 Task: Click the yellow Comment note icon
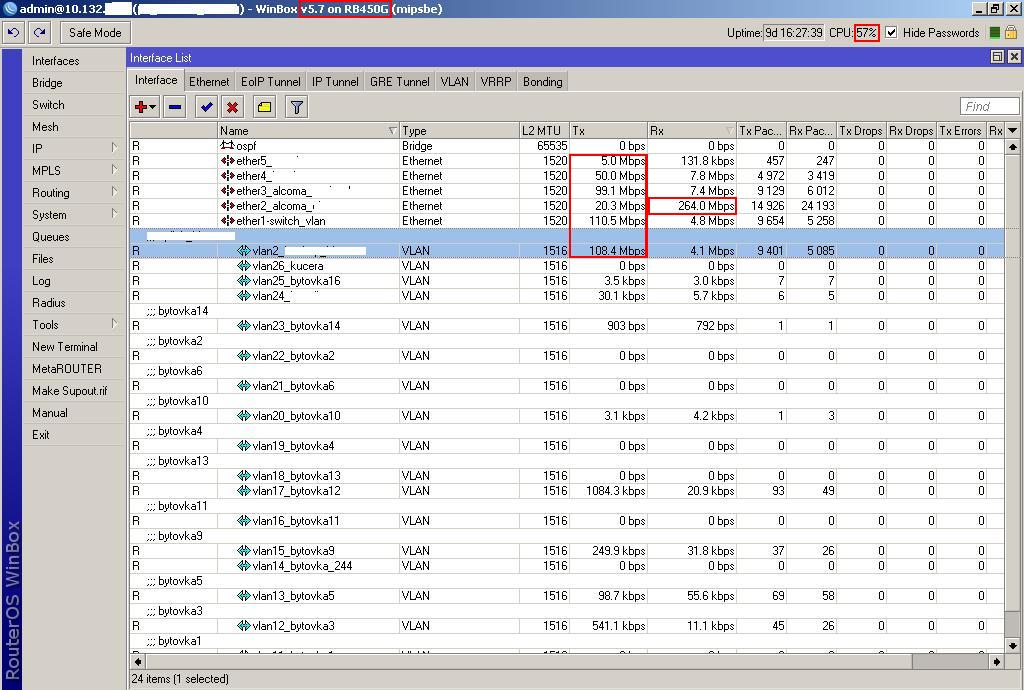point(264,107)
